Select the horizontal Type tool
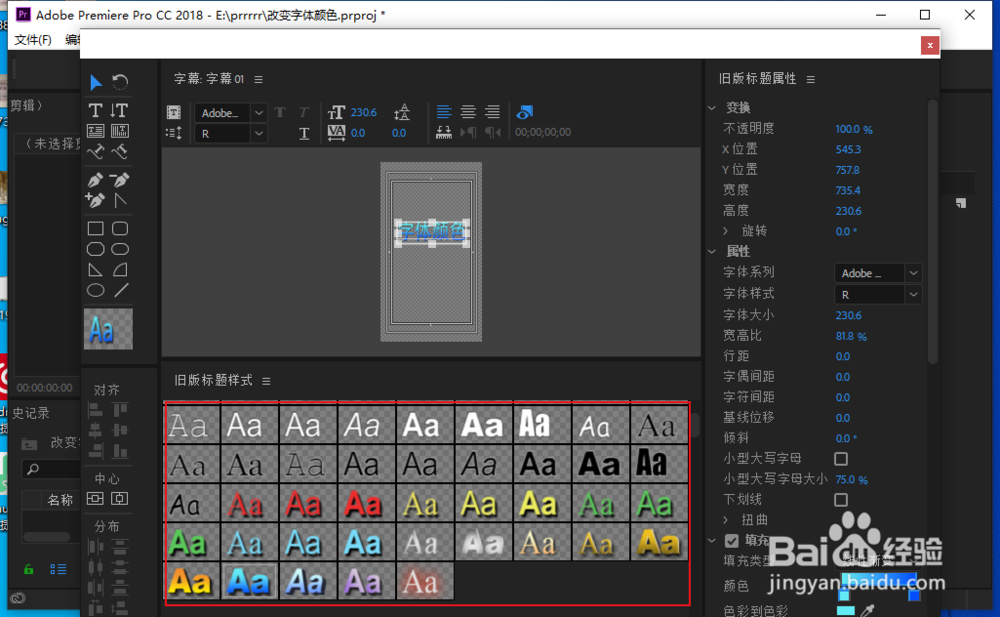This screenshot has width=1000, height=617. 96,110
